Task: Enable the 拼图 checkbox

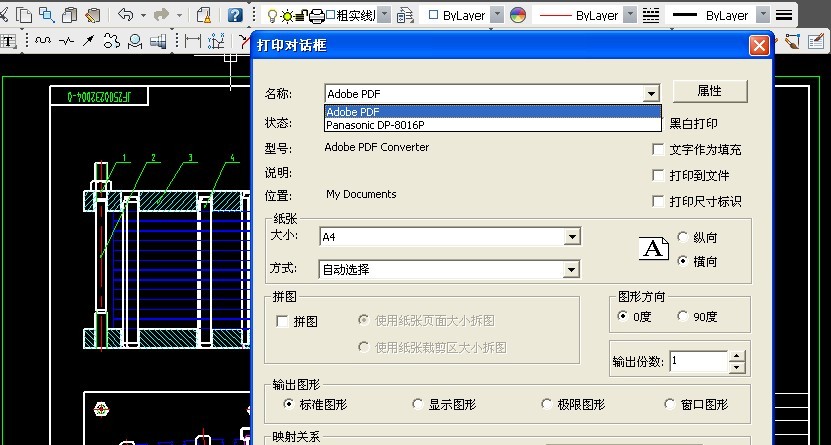Action: [x=283, y=322]
